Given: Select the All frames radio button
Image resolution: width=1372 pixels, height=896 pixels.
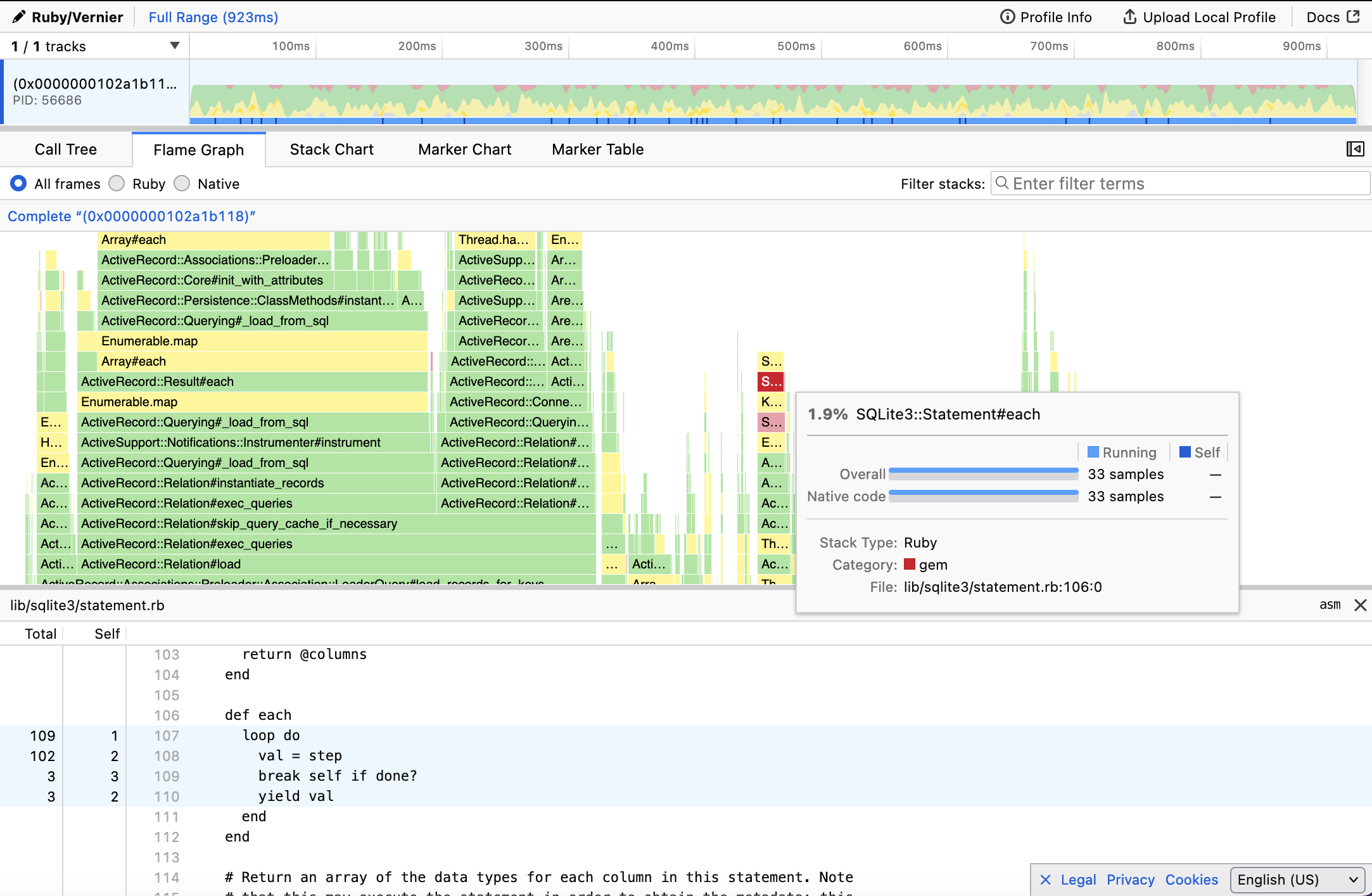Looking at the screenshot, I should point(18,184).
